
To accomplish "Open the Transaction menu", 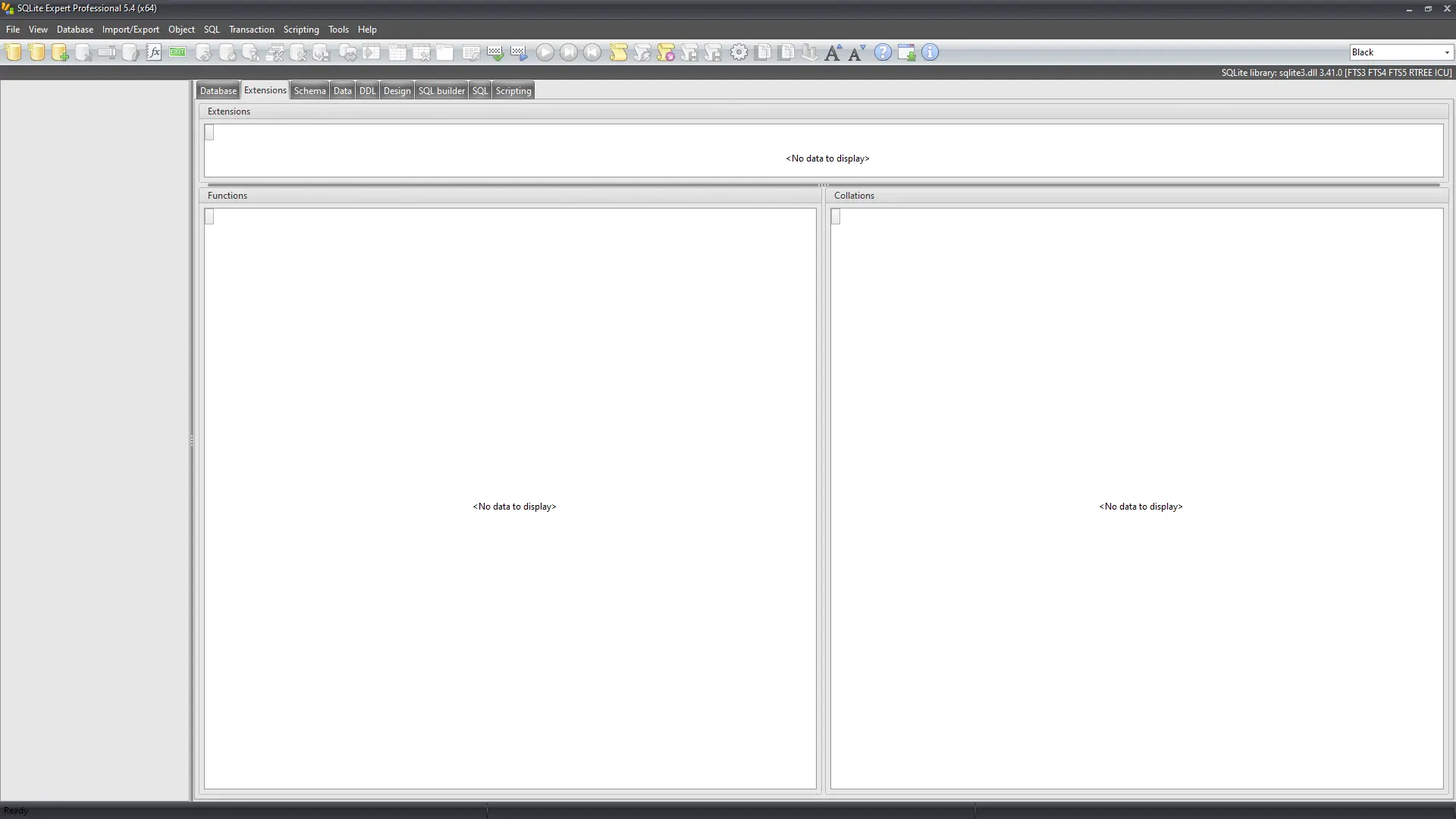I will point(251,30).
